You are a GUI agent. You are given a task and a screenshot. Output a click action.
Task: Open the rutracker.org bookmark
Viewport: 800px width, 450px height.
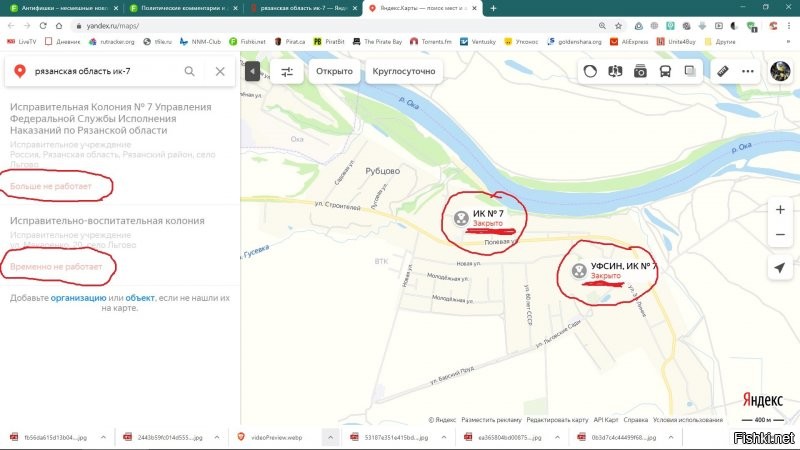click(112, 42)
